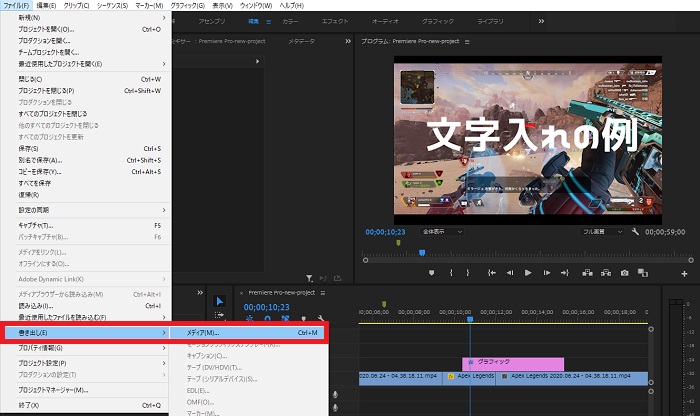Select the Selection arrow tool
700x416 pixels.
coord(219,301)
